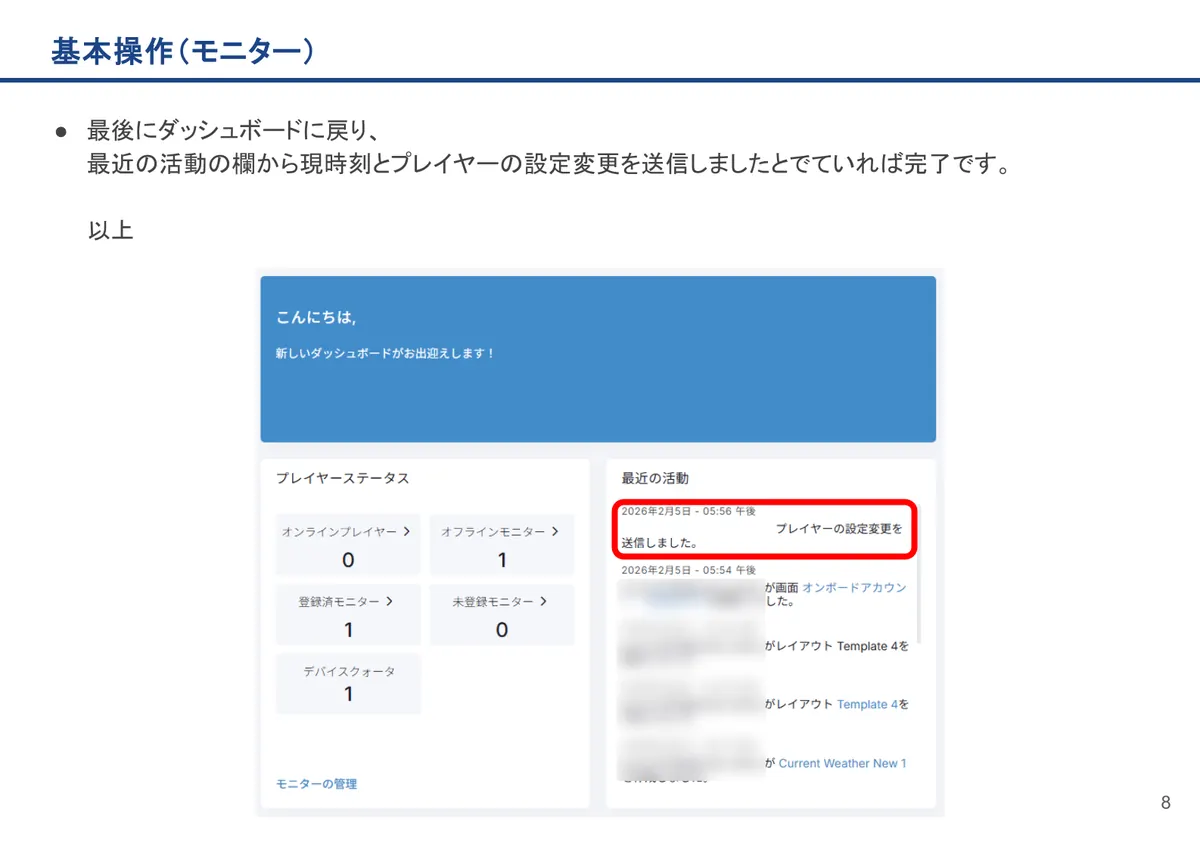
Task: Click the page number 8
Action: coord(1165,803)
